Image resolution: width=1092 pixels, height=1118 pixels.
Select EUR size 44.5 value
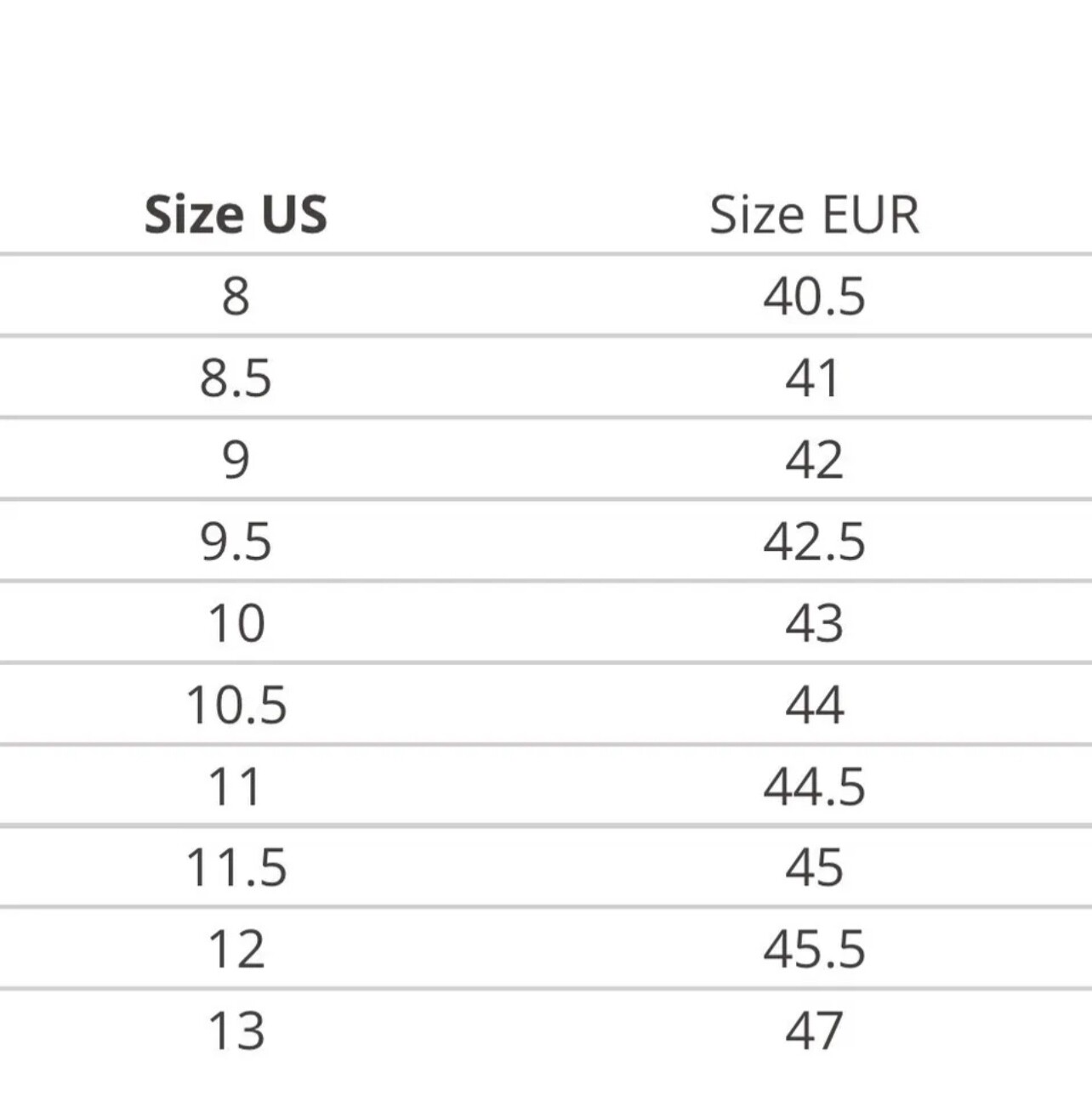814,786
